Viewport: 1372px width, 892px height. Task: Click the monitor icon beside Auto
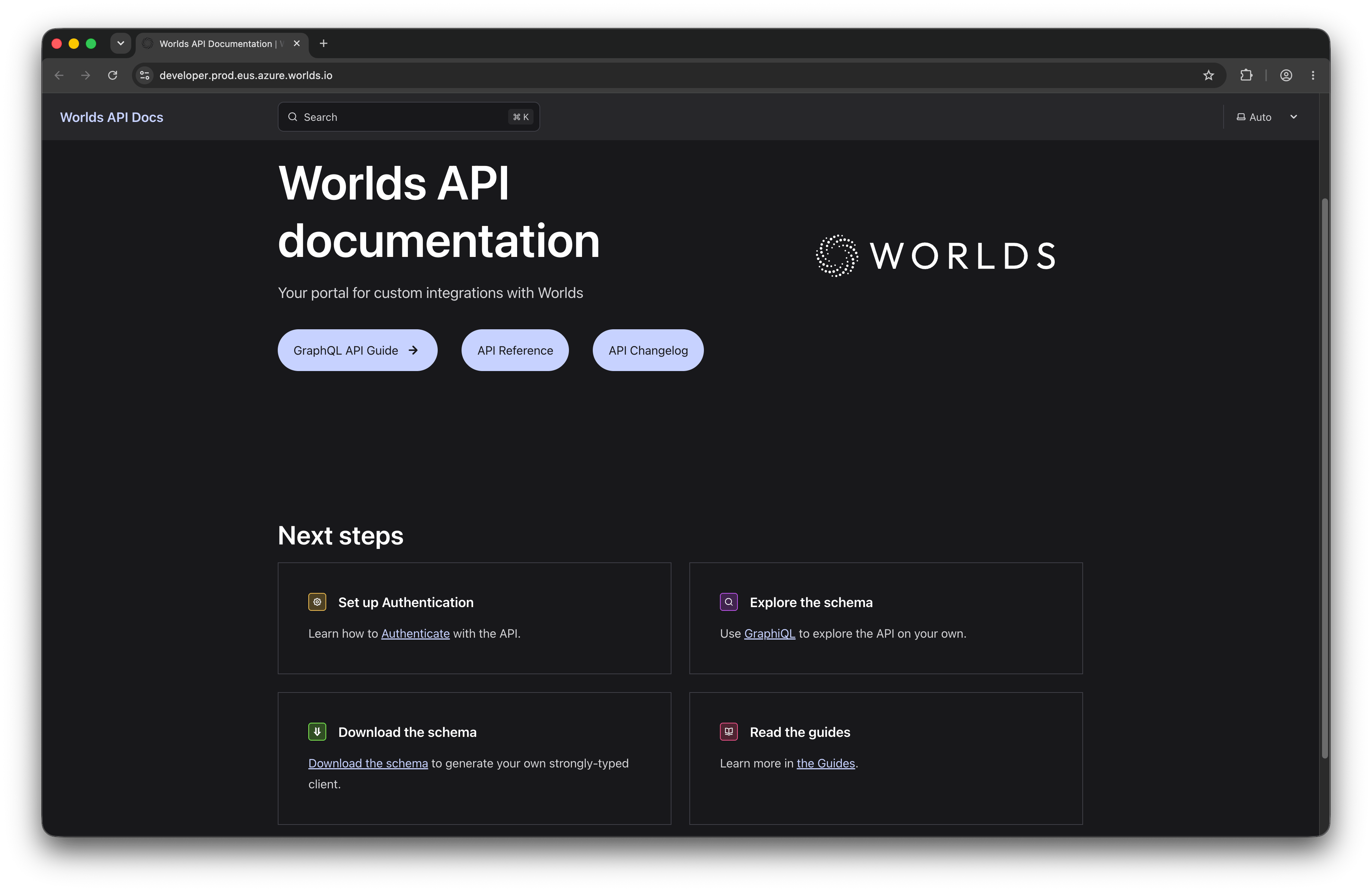pyautogui.click(x=1241, y=117)
